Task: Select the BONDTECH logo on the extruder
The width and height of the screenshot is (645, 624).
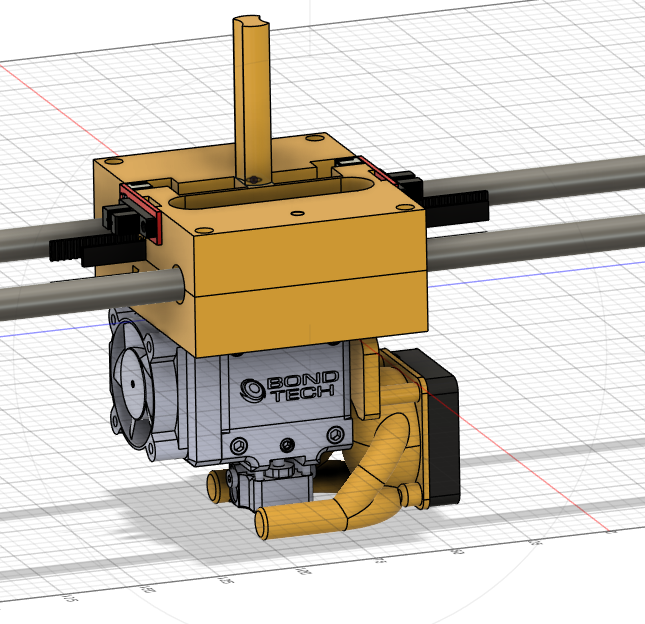Action: point(290,386)
